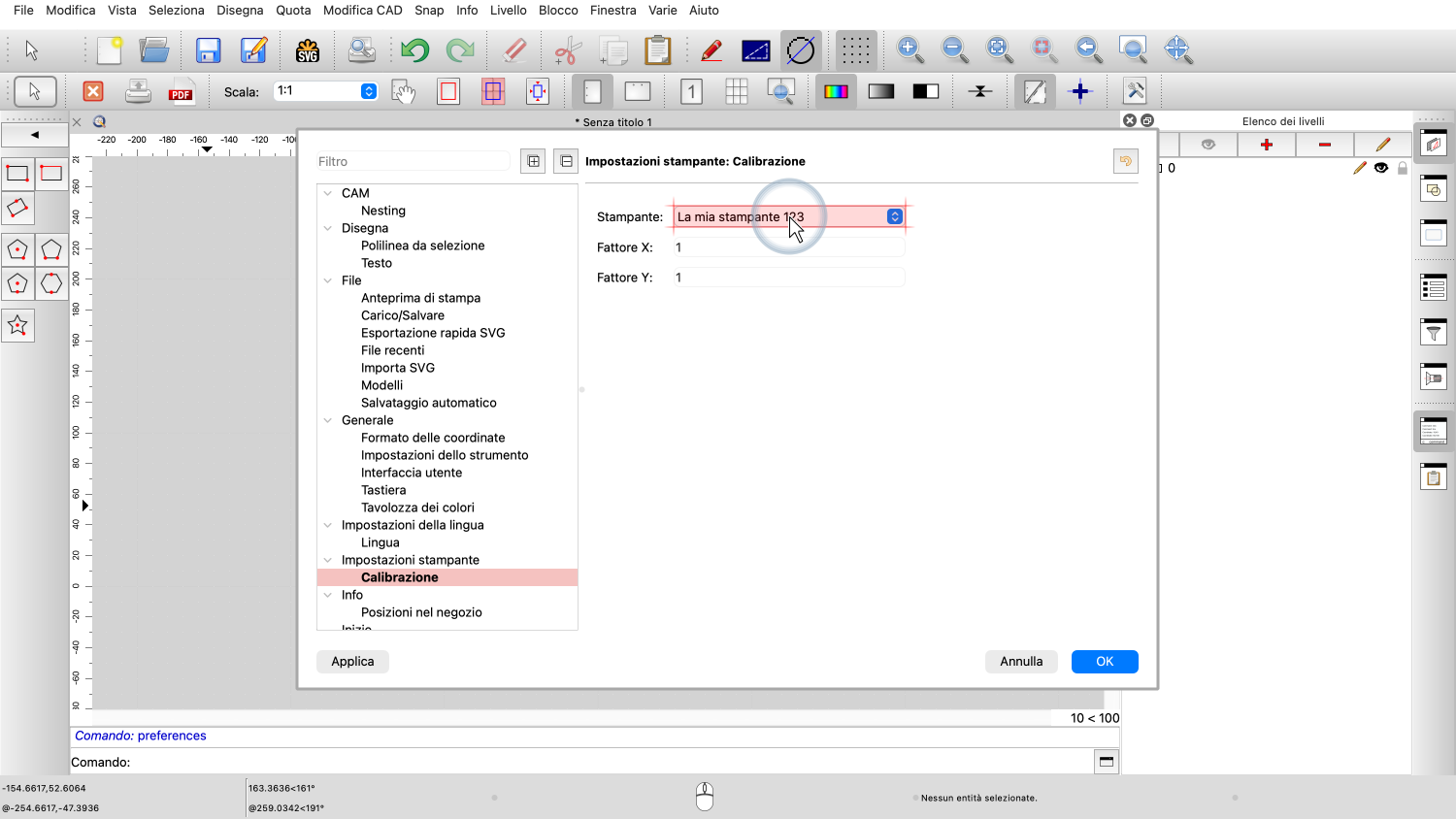Click the SVG export icon in toolbar
The width and height of the screenshot is (1456, 819).
[308, 50]
